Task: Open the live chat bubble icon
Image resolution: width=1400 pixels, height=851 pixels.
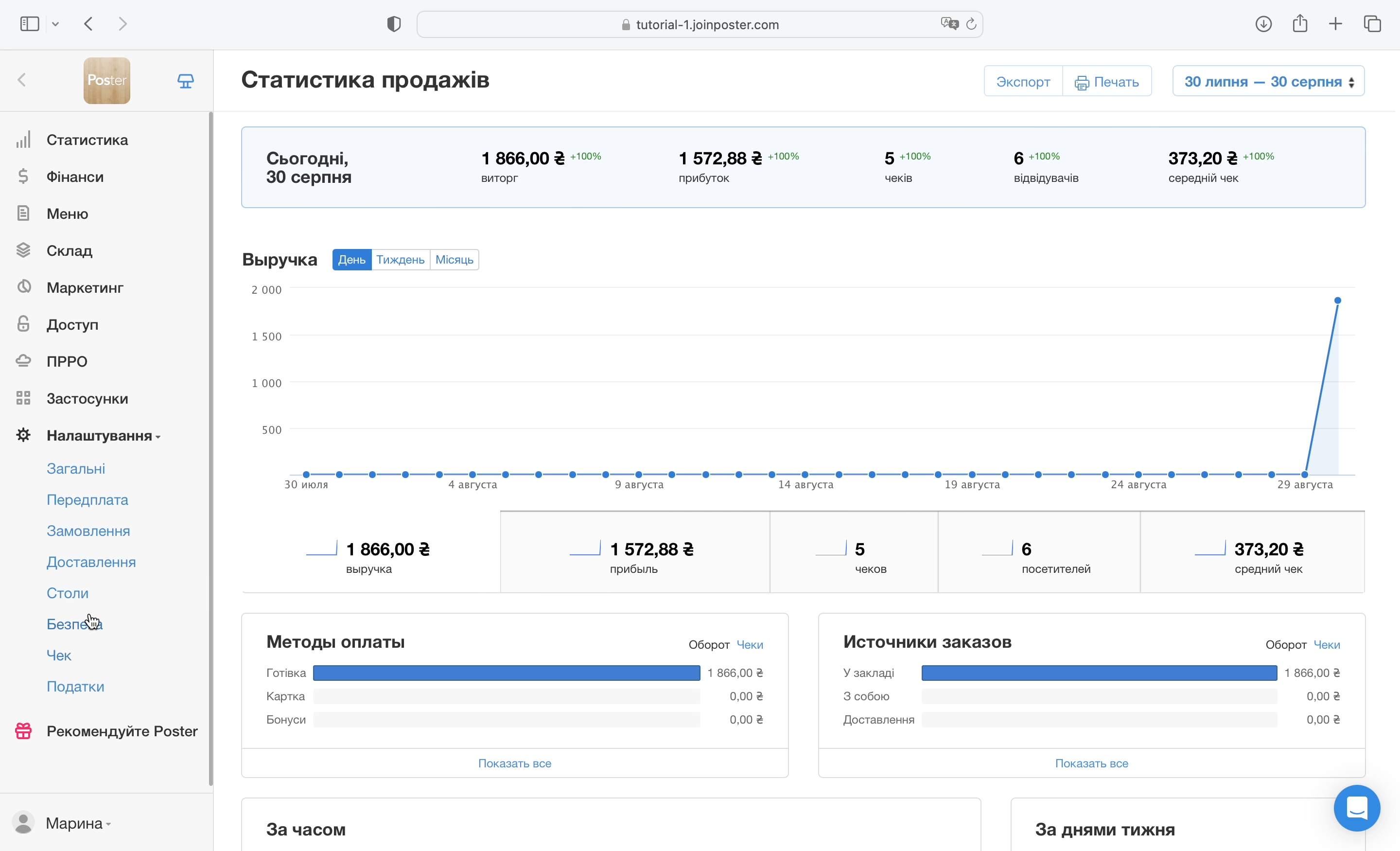Action: coord(1356,807)
